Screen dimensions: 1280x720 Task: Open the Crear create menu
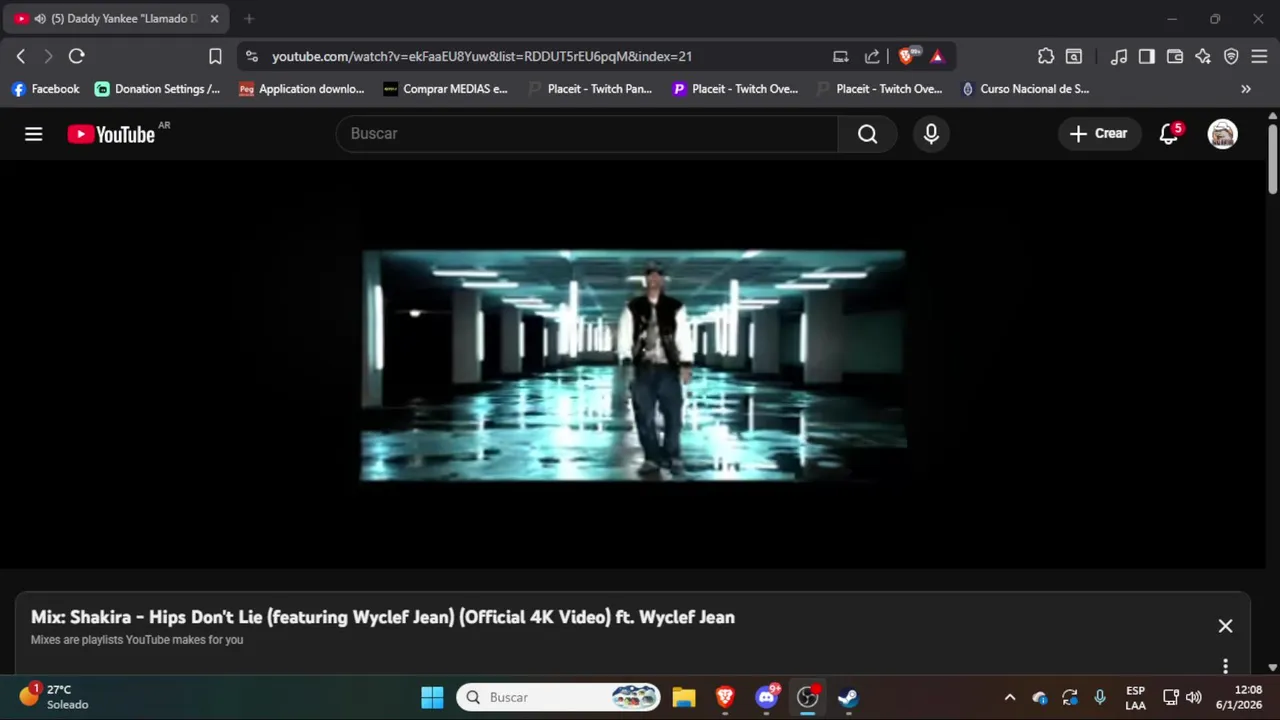pos(1099,134)
